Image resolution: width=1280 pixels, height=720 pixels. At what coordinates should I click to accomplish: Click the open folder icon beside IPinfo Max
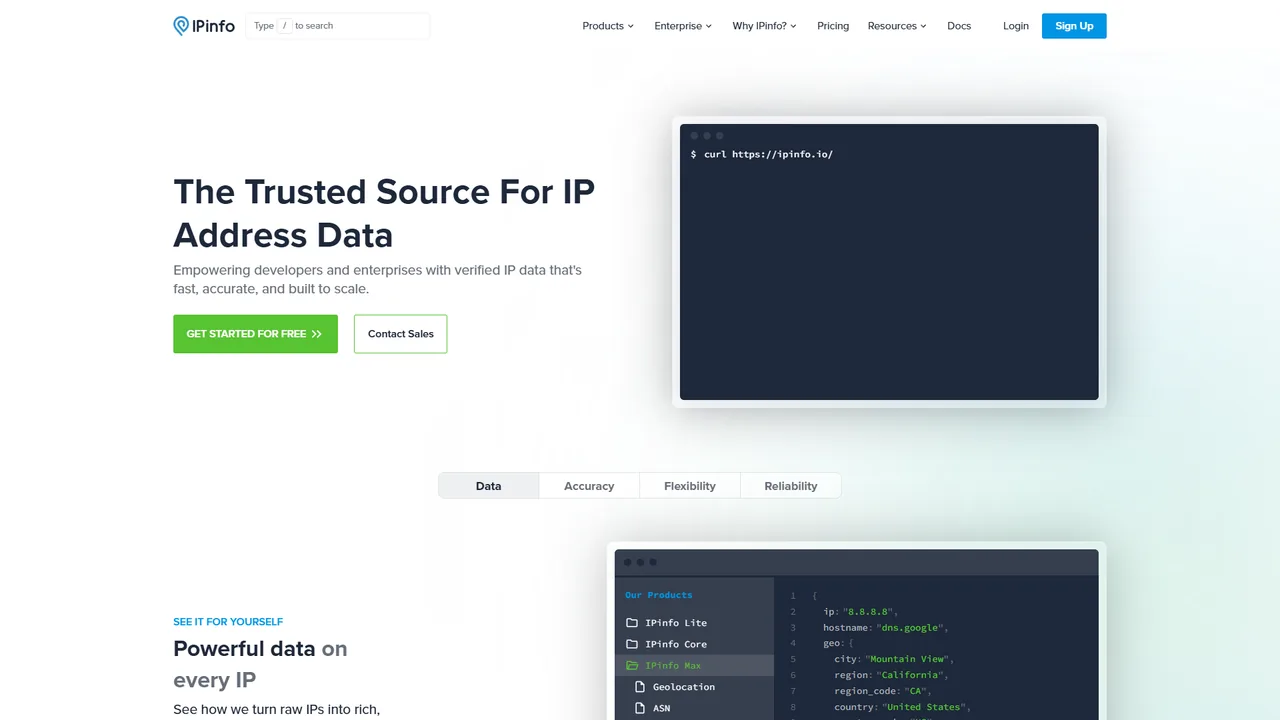pyautogui.click(x=632, y=665)
